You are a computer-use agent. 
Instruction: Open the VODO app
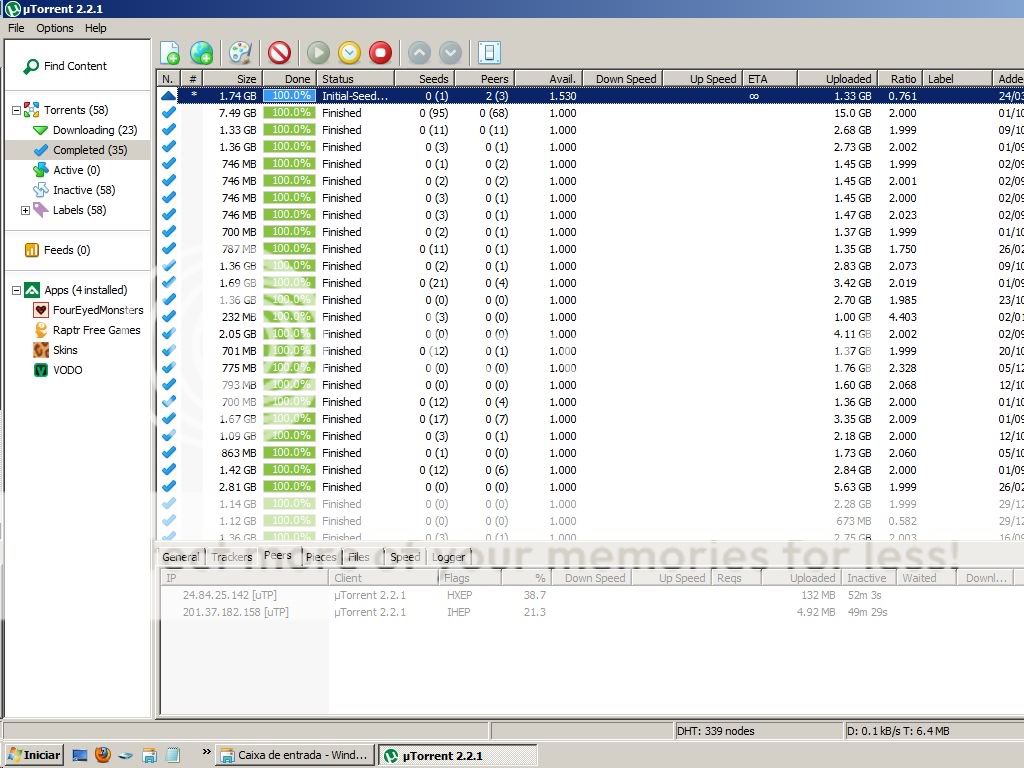[x=68, y=370]
